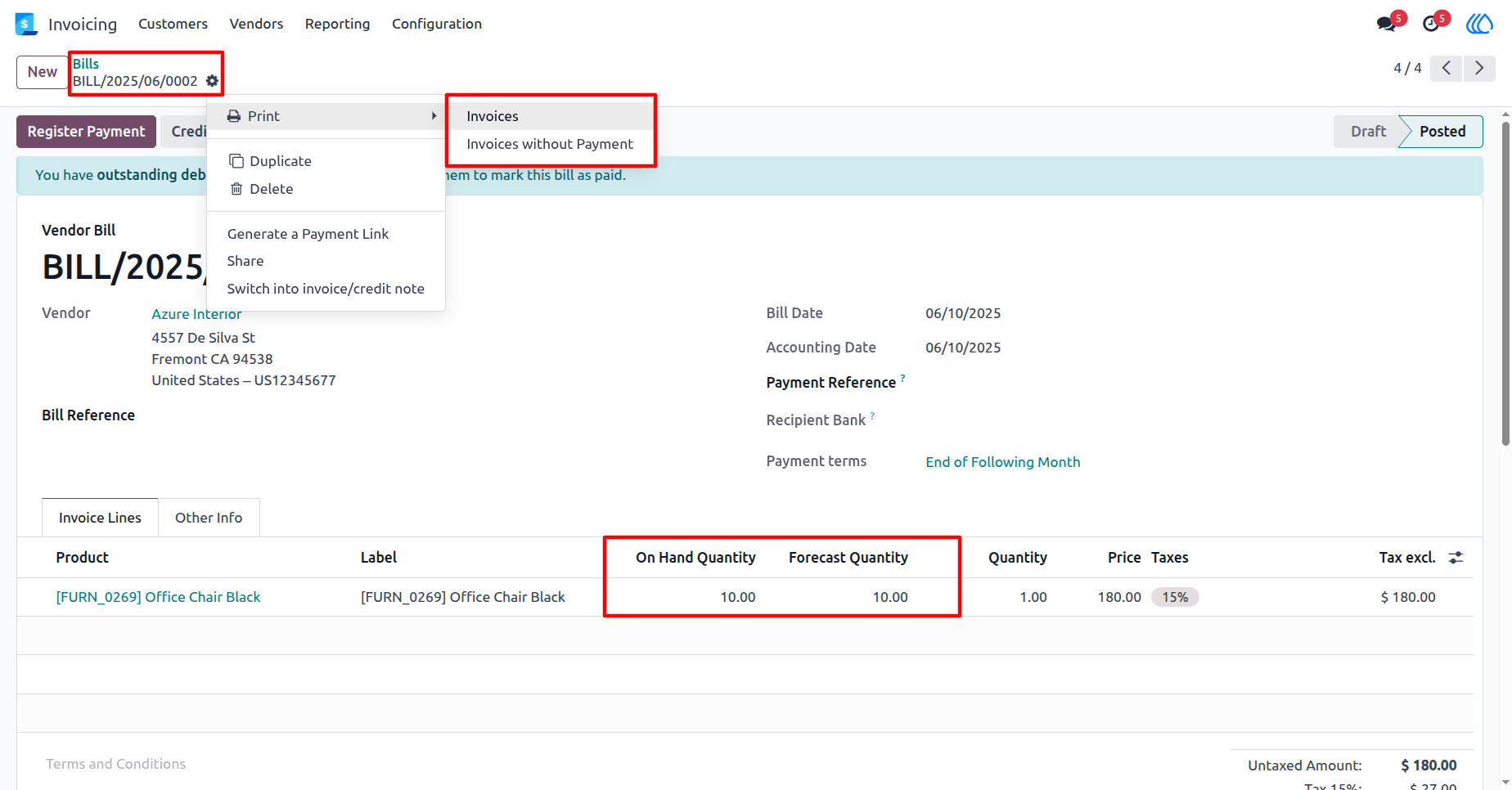This screenshot has width=1512, height=790.
Task: Open the Configuration menu
Action: [437, 24]
